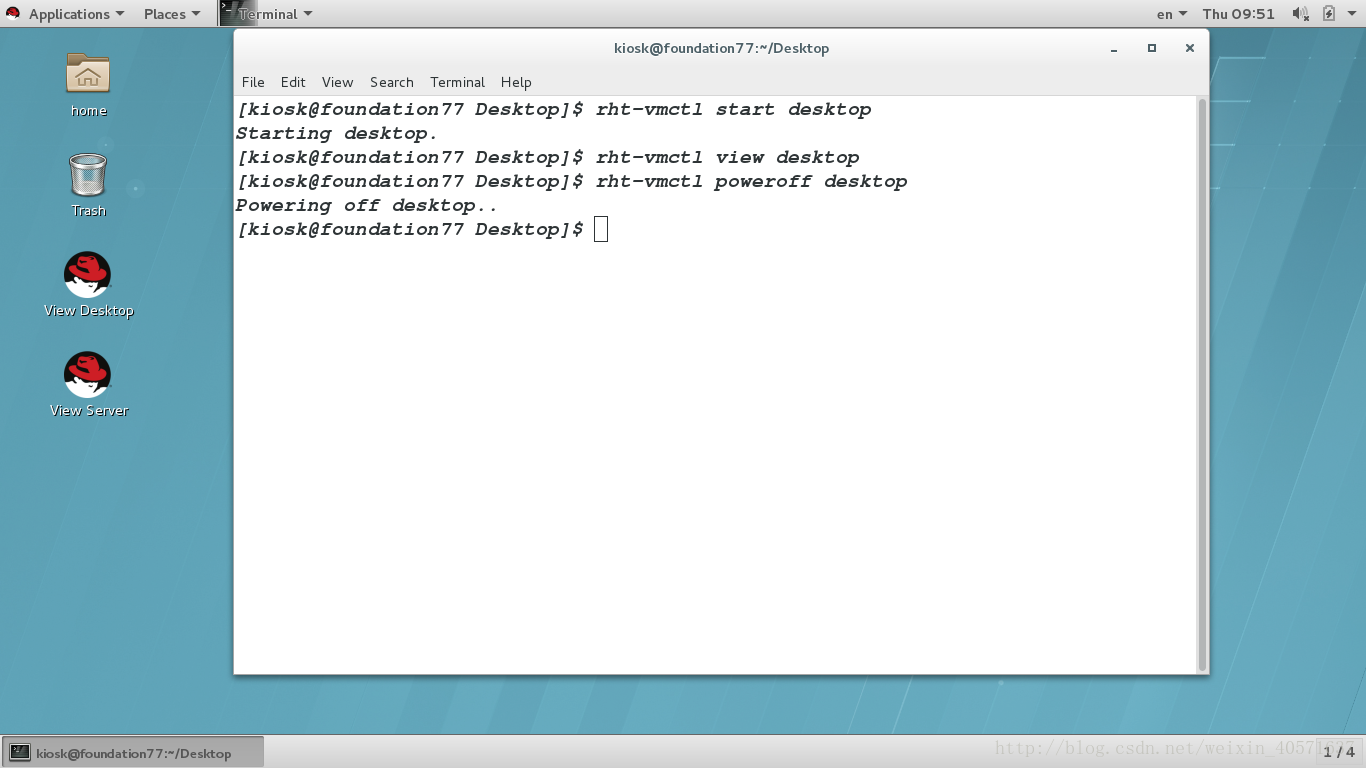Click the terminal vertical scrollbar
1366x768 pixels.
click(1202, 385)
